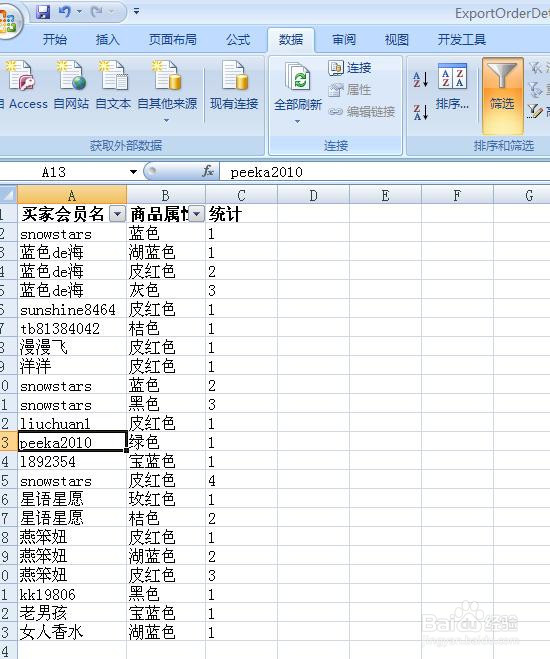
Task: Select column D header
Action: pyautogui.click(x=313, y=195)
